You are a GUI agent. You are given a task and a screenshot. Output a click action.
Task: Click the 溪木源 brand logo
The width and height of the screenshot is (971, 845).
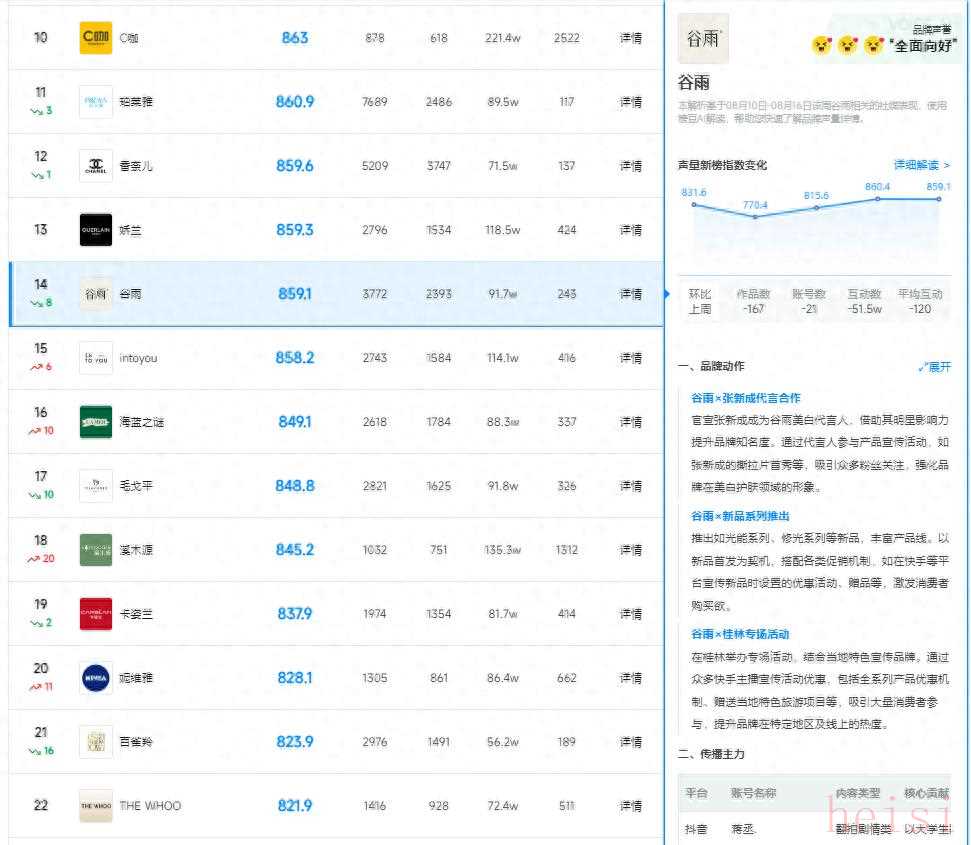(96, 550)
